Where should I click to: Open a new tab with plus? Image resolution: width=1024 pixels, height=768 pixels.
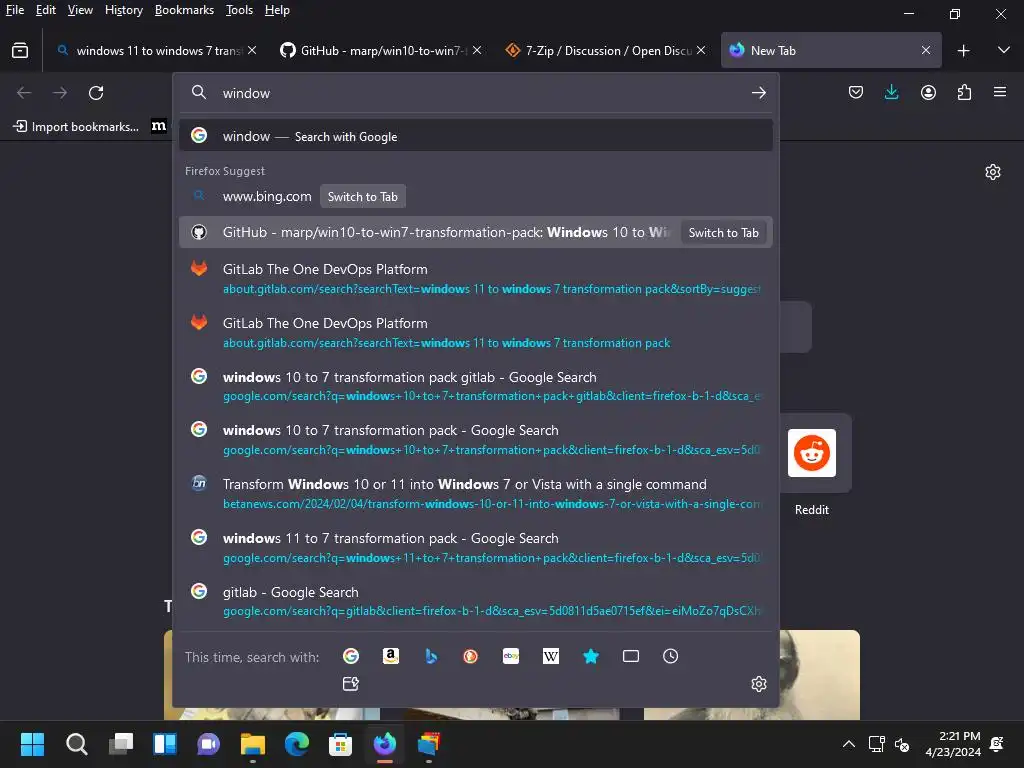click(963, 50)
